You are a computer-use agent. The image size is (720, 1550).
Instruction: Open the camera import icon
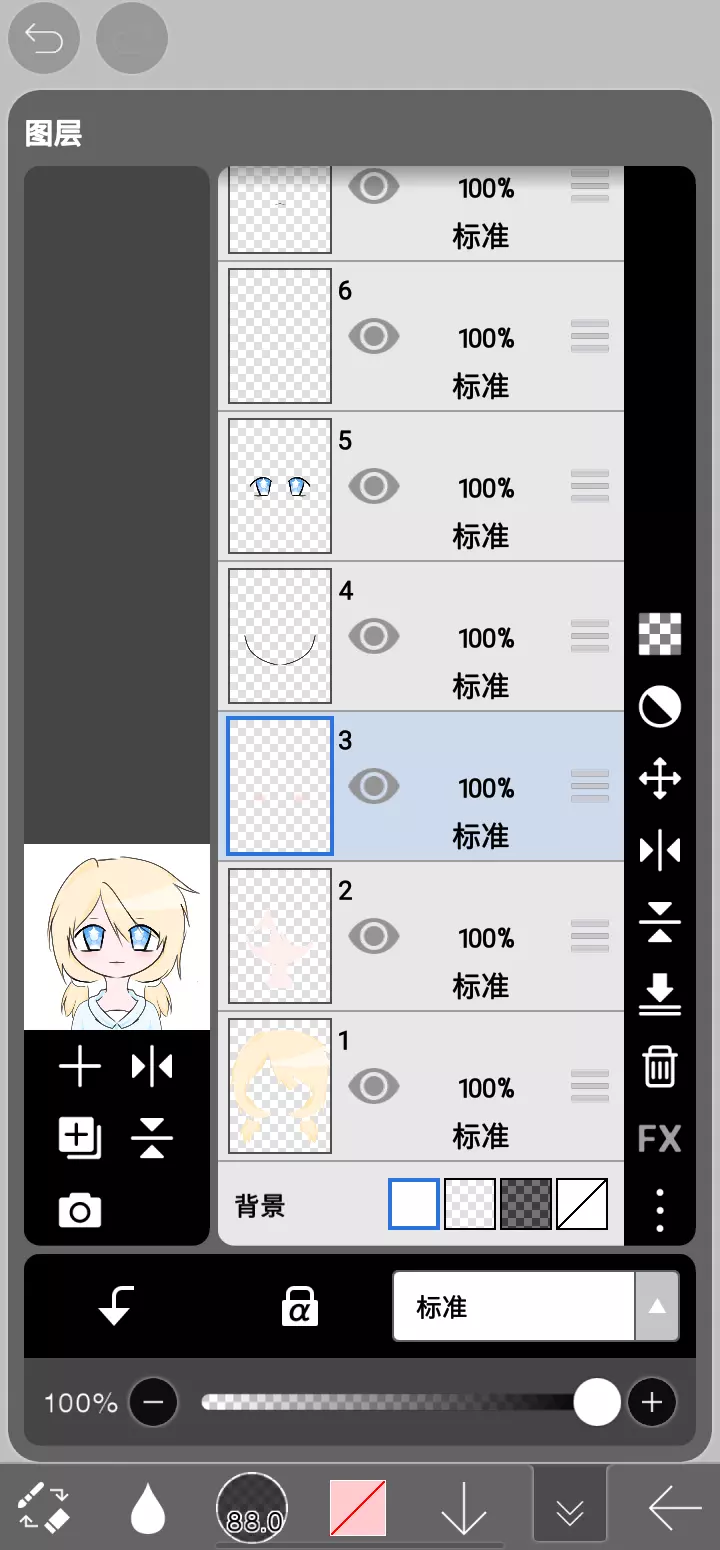coord(80,1211)
